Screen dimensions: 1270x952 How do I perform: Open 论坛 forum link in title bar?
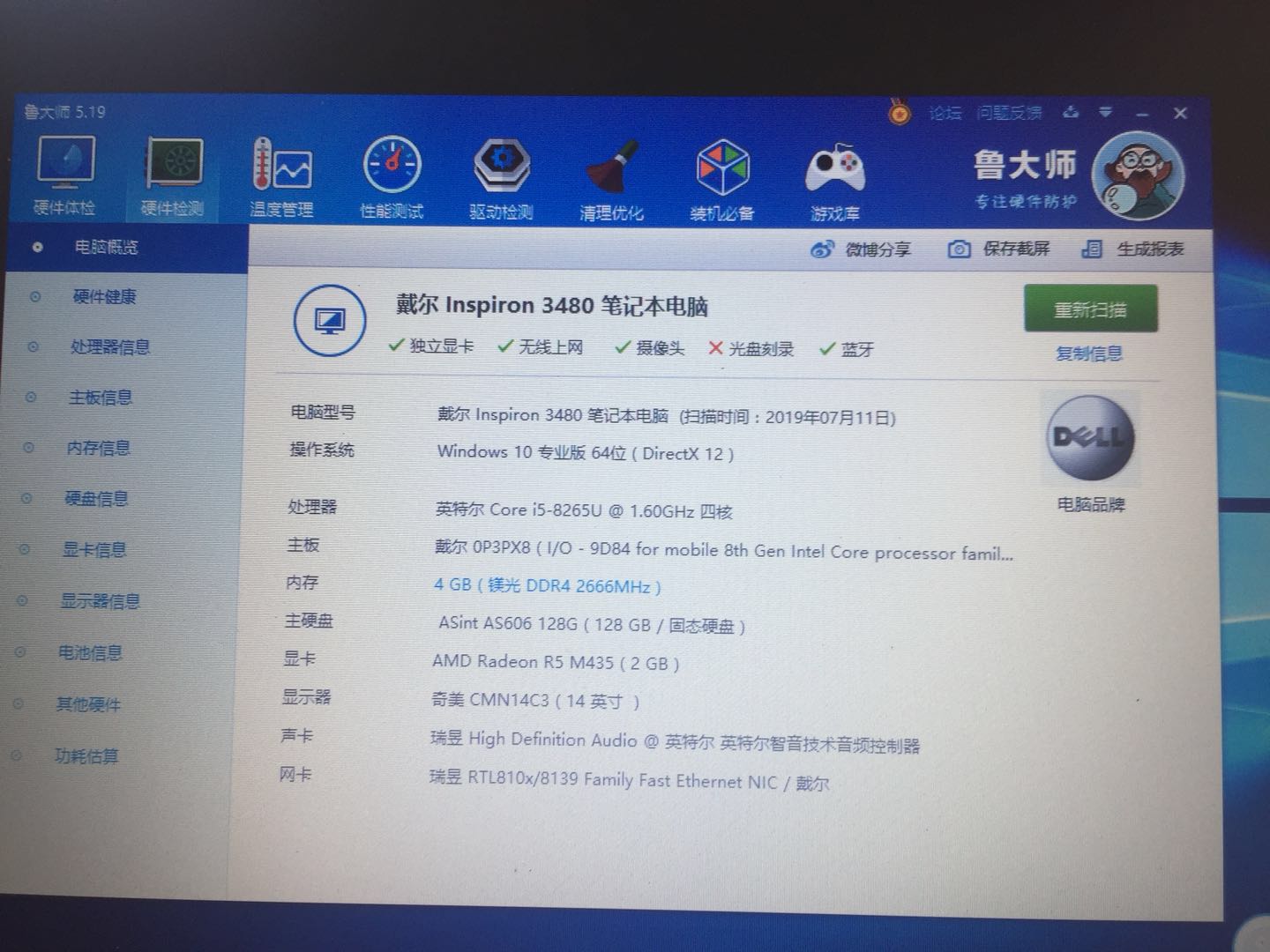(945, 113)
